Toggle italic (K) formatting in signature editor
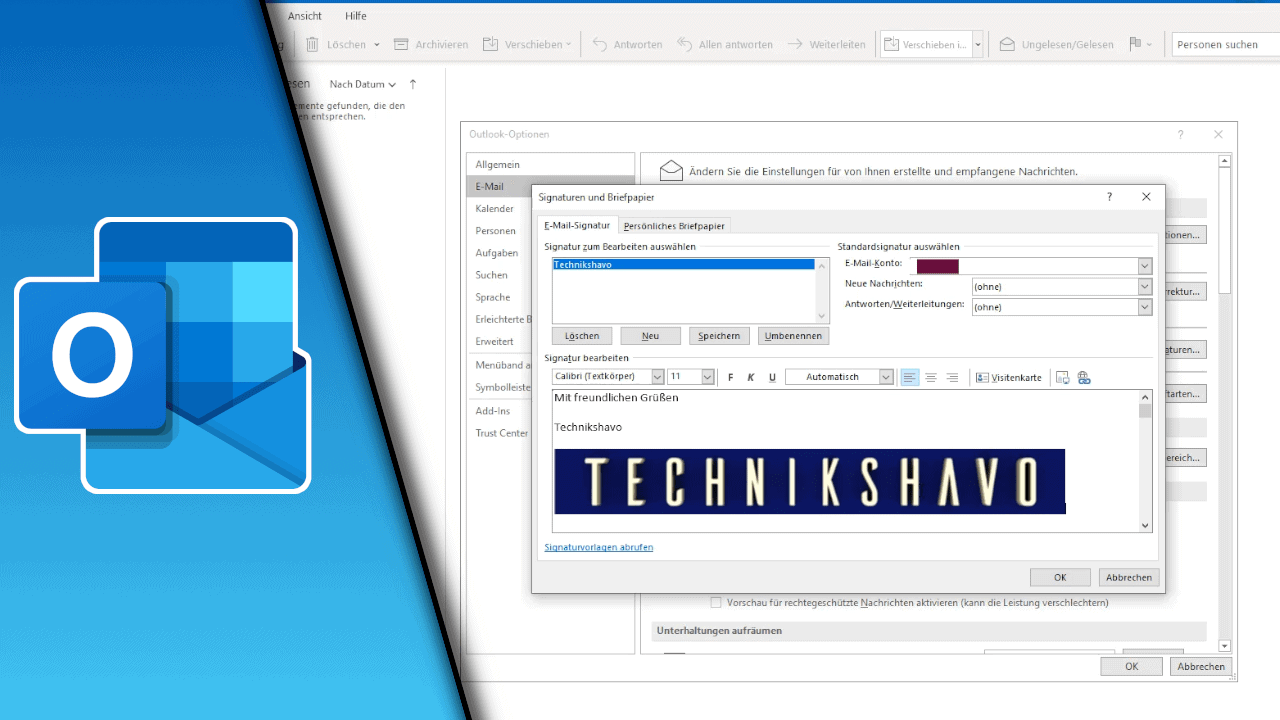Image resolution: width=1280 pixels, height=720 pixels. (x=751, y=377)
